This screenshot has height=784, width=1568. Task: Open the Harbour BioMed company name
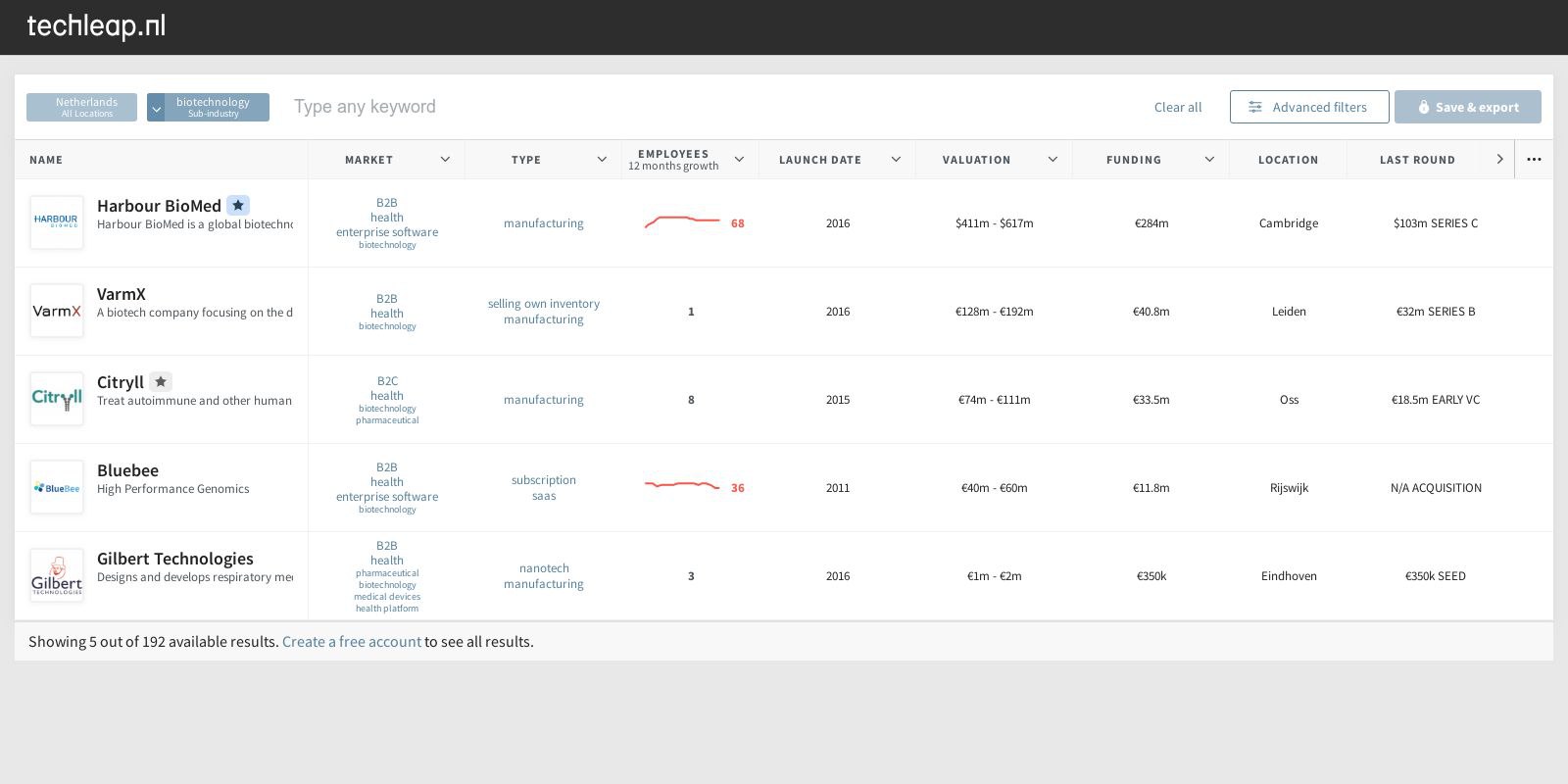[159, 206]
